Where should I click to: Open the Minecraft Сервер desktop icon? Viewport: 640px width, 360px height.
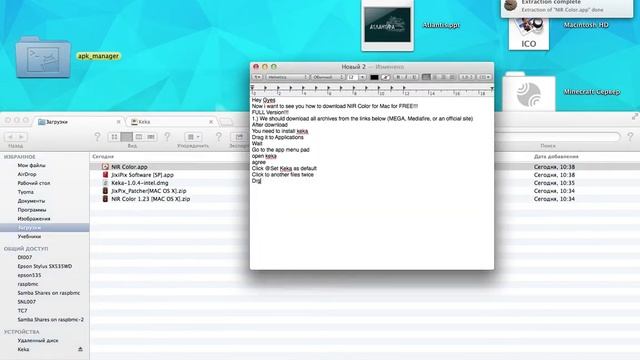coord(529,92)
